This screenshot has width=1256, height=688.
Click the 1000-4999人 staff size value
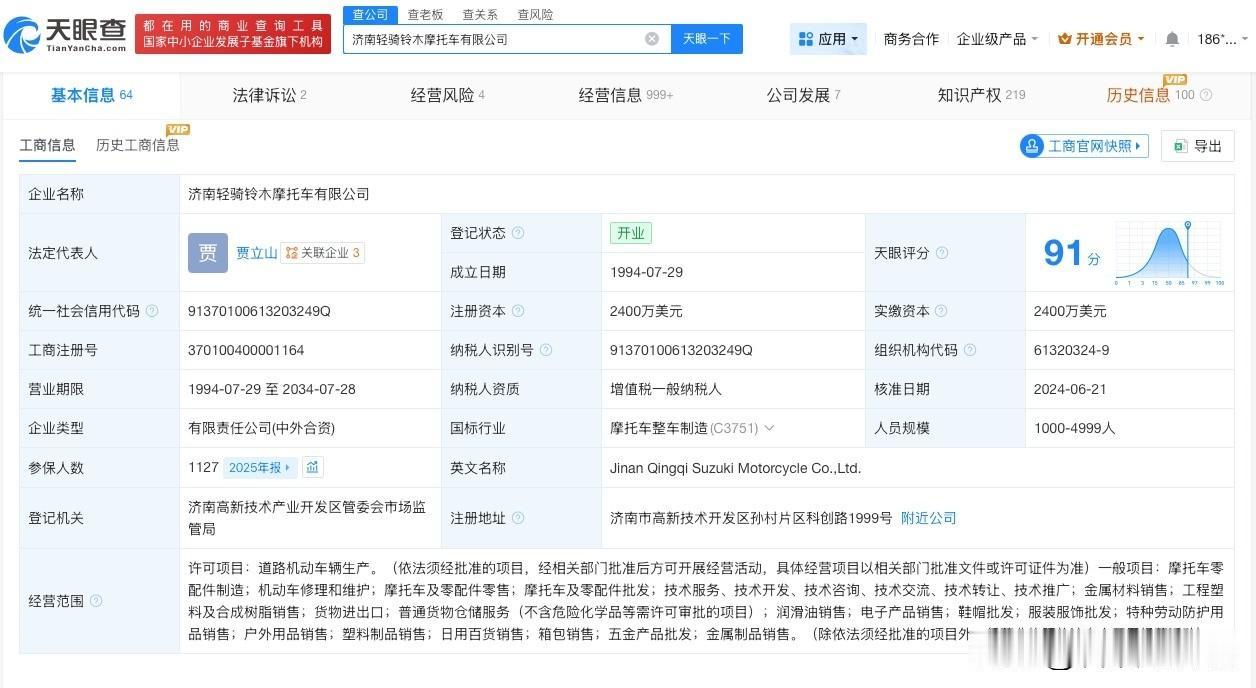click(x=1074, y=428)
